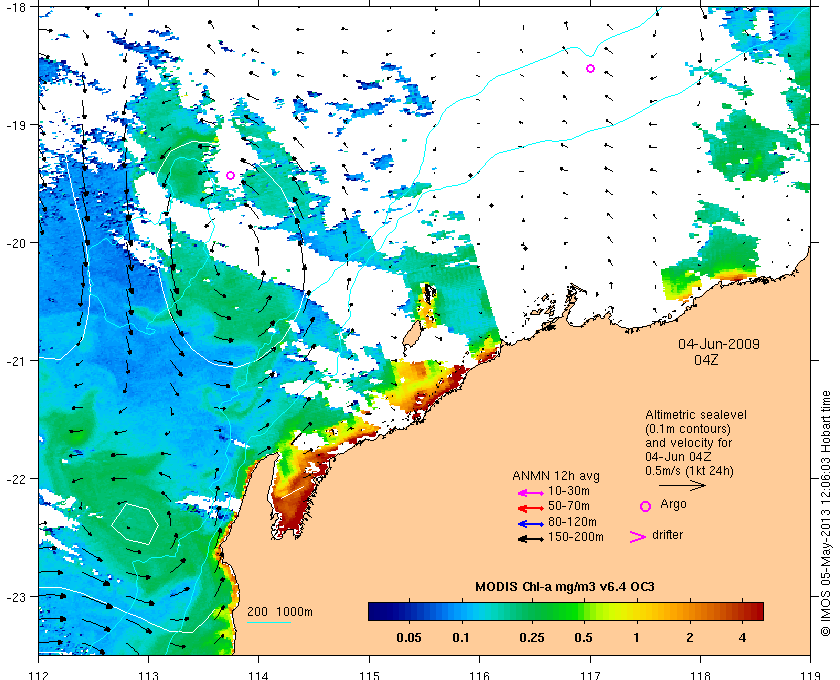Click the 115 longitude axis label
This screenshot has height=680, width=840.
pos(369,675)
